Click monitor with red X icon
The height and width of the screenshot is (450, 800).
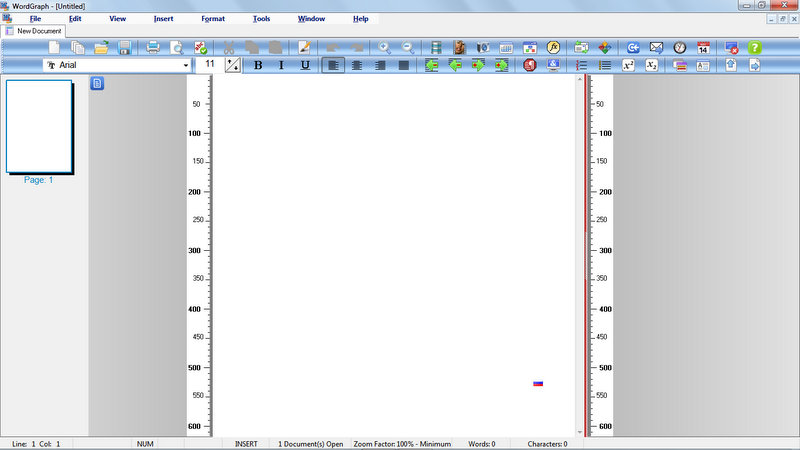click(731, 47)
